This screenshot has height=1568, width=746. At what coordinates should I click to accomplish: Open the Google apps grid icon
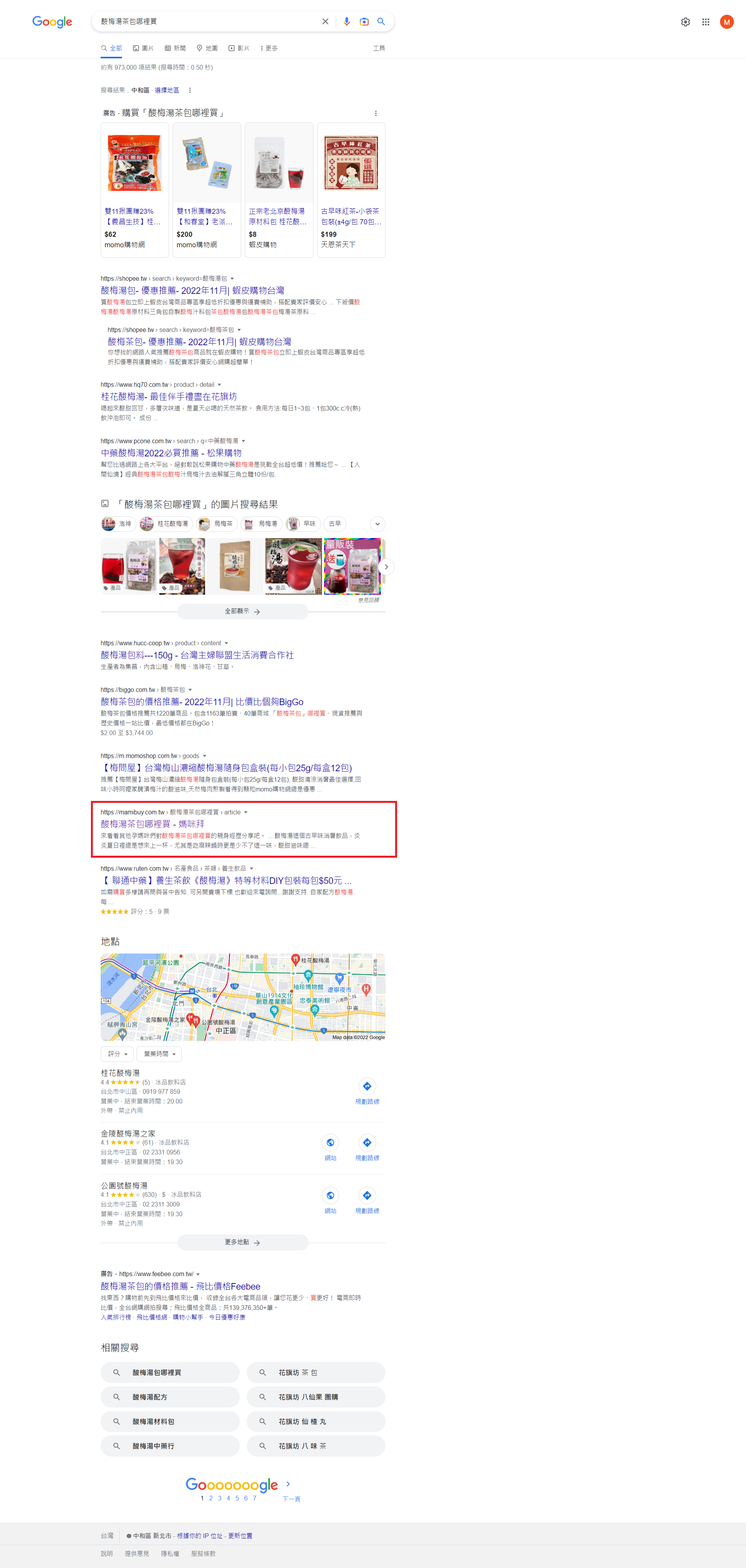706,22
